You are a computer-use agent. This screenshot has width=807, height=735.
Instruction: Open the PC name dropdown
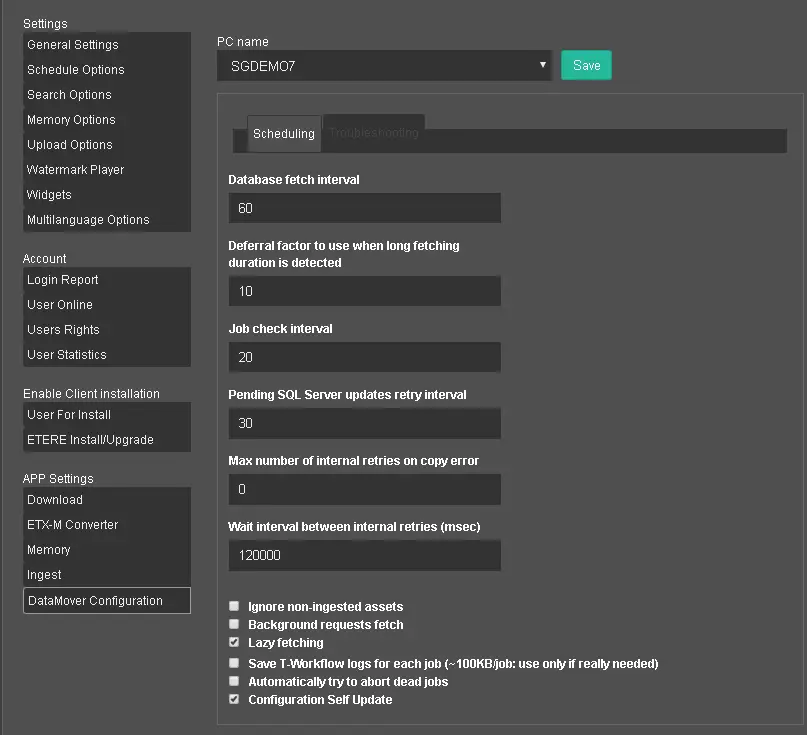click(384, 66)
